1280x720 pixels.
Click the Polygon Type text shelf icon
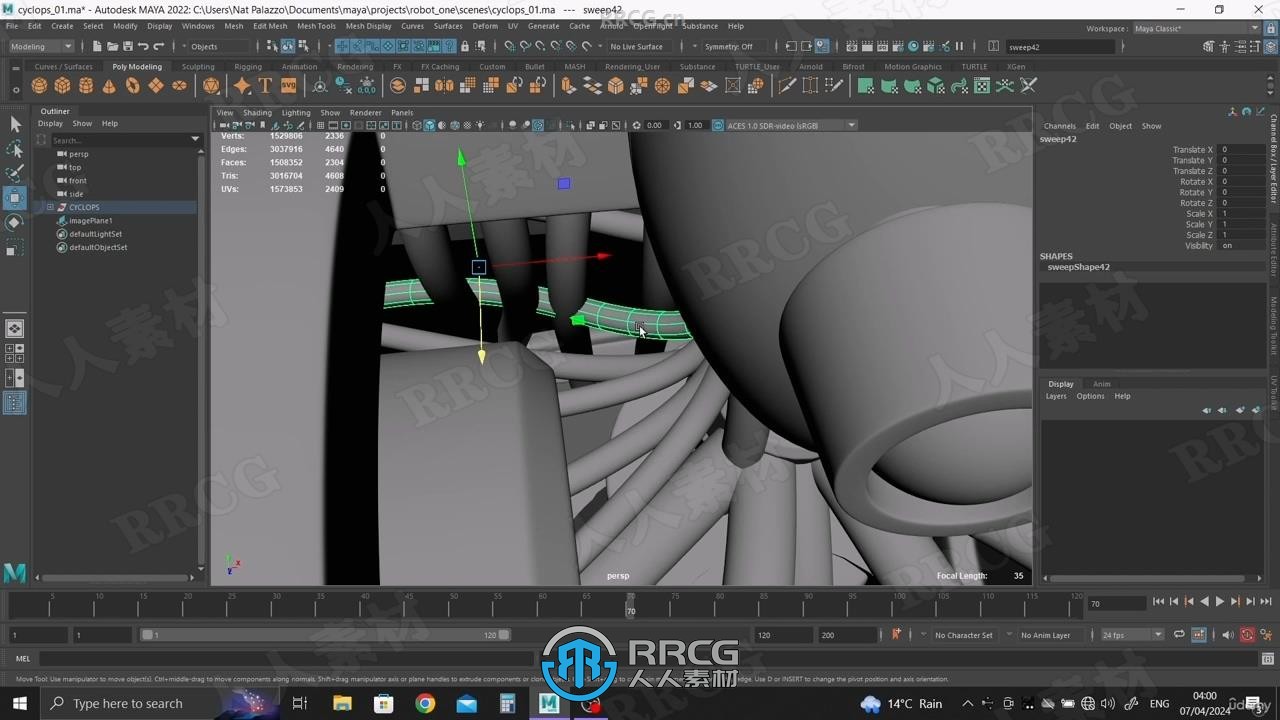click(x=265, y=86)
